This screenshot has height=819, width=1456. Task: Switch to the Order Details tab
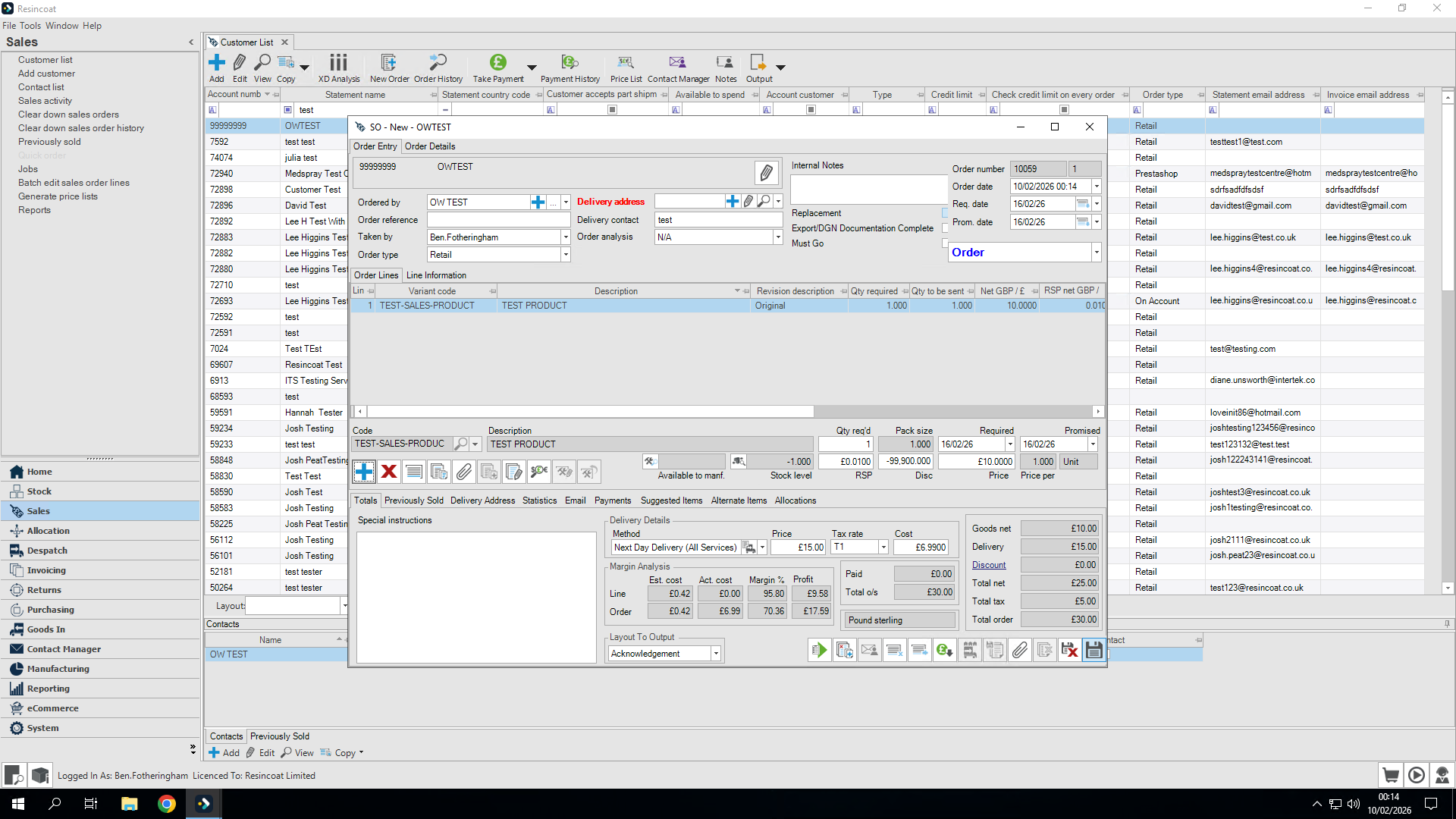coord(430,146)
